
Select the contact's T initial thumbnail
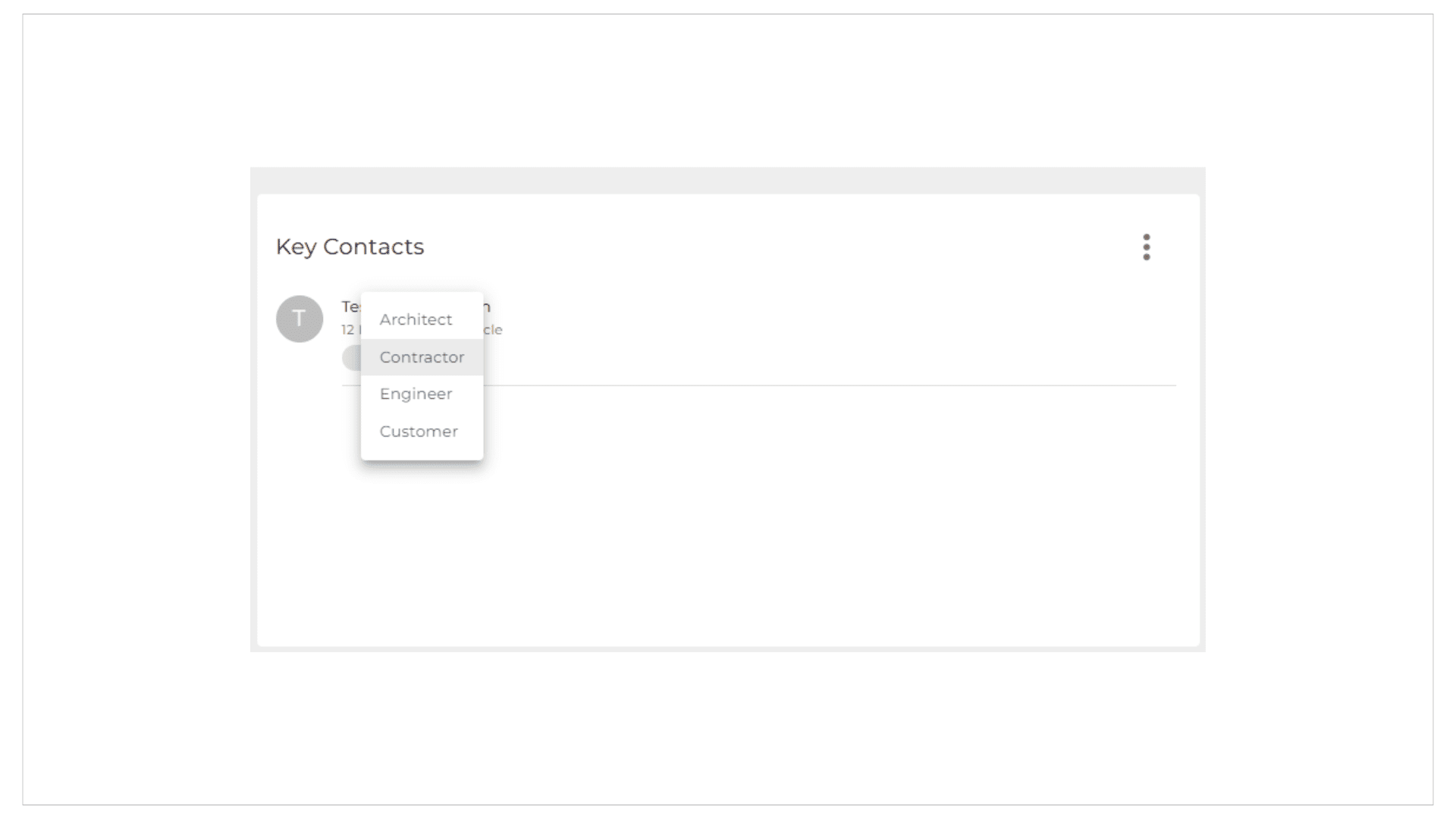coord(300,318)
